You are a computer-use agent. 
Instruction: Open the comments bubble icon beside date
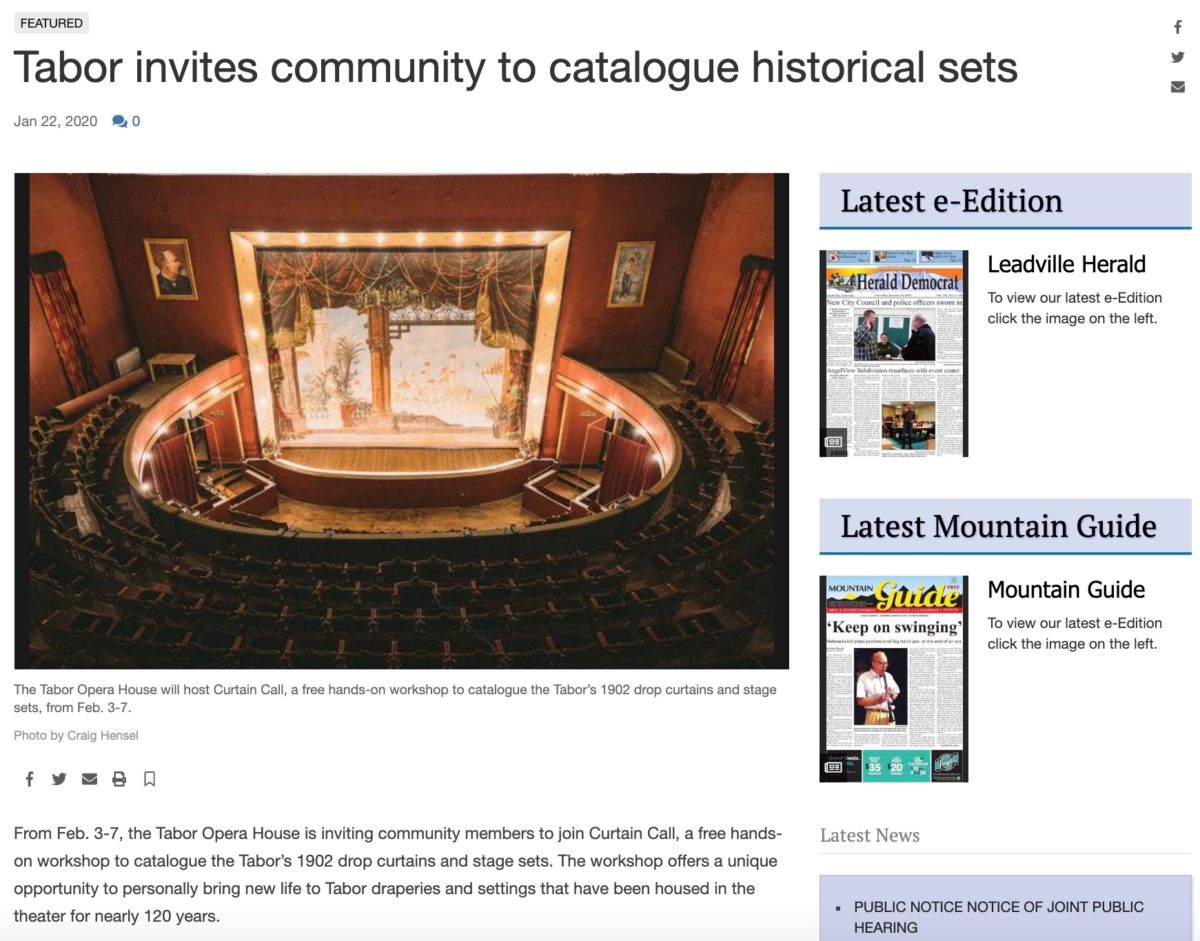(120, 122)
